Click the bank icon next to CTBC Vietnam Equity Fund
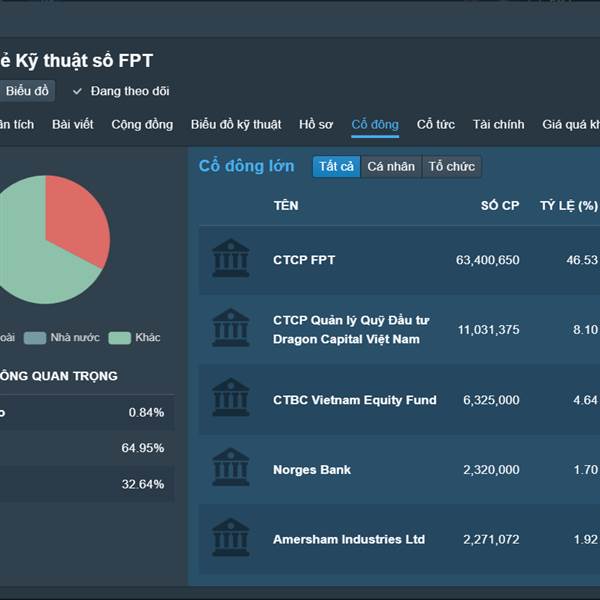This screenshot has height=600, width=600. click(x=231, y=397)
